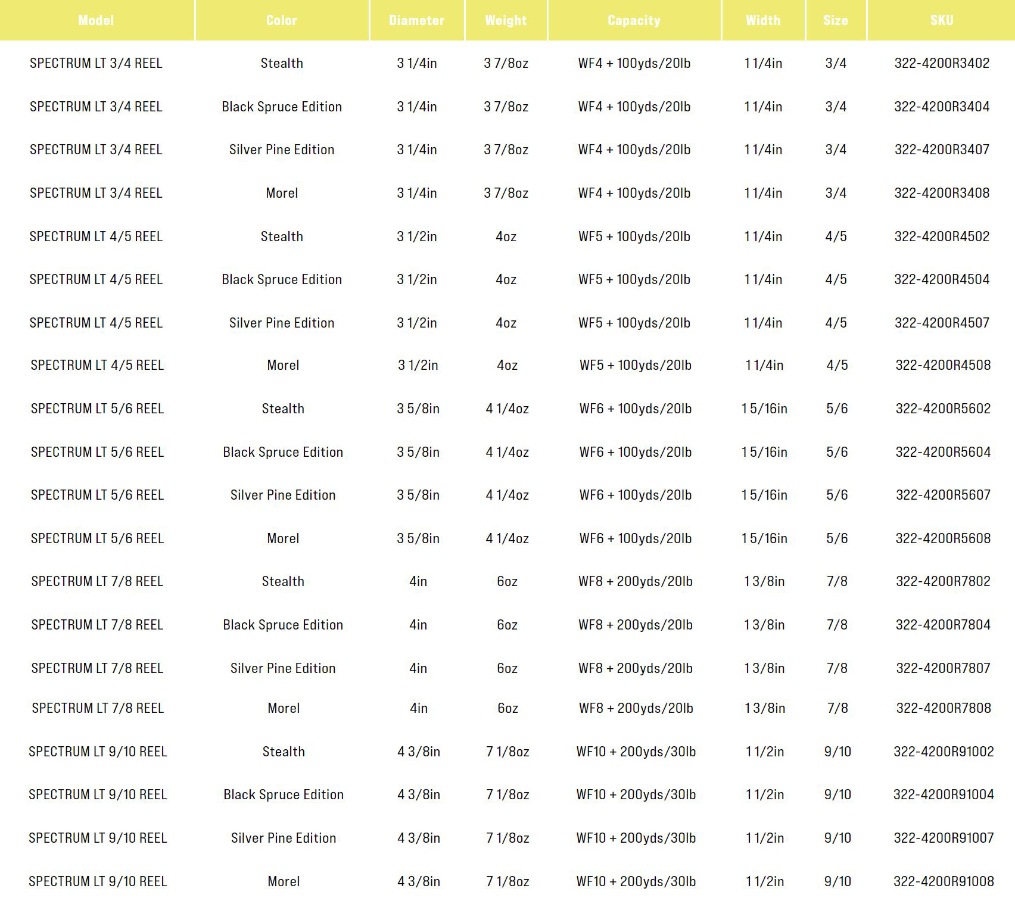Click SKU 322-4200R91008 in last row

pos(943,882)
